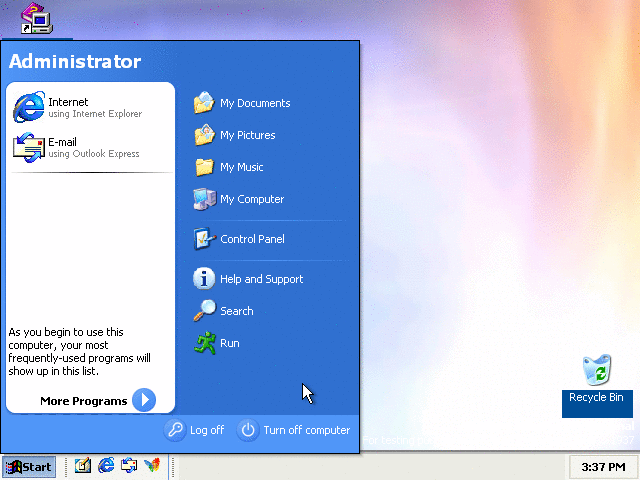The height and width of the screenshot is (480, 640).
Task: Open Internet Explorer from the Start menu
Action: pyautogui.click(x=29, y=107)
